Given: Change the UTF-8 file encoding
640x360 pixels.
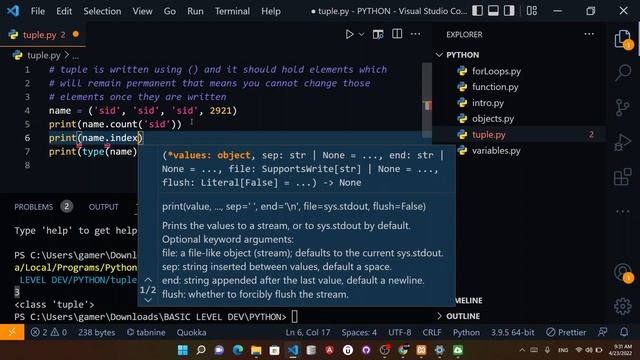Looking at the screenshot, I should [x=400, y=332].
